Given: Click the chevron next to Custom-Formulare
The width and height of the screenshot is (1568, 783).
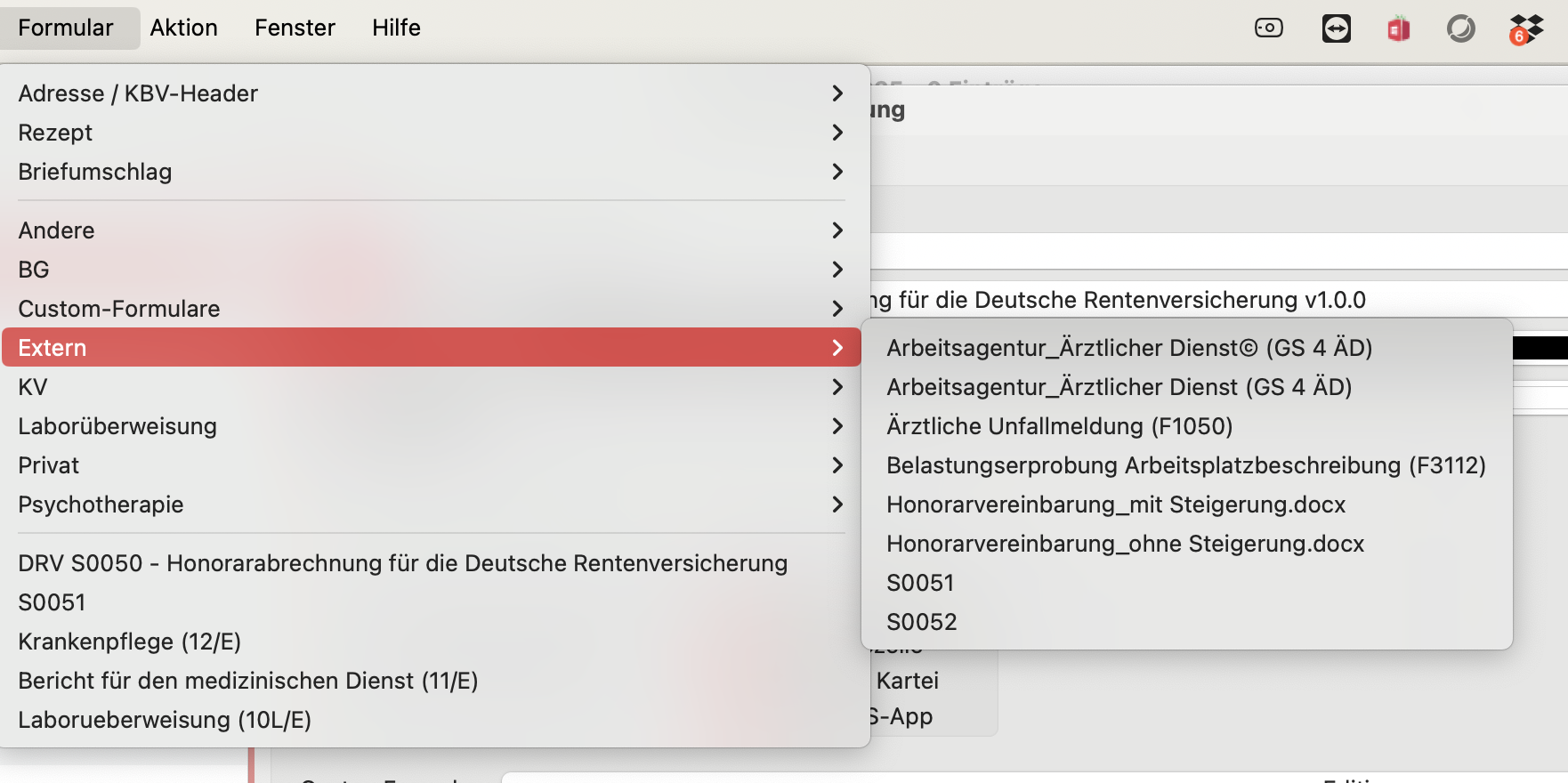Looking at the screenshot, I should (x=837, y=309).
